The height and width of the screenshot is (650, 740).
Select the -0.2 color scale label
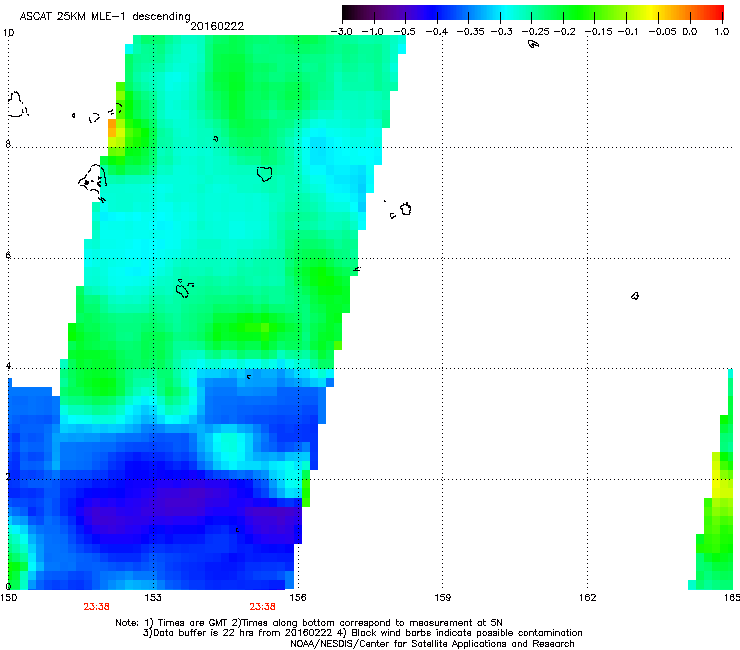(565, 32)
